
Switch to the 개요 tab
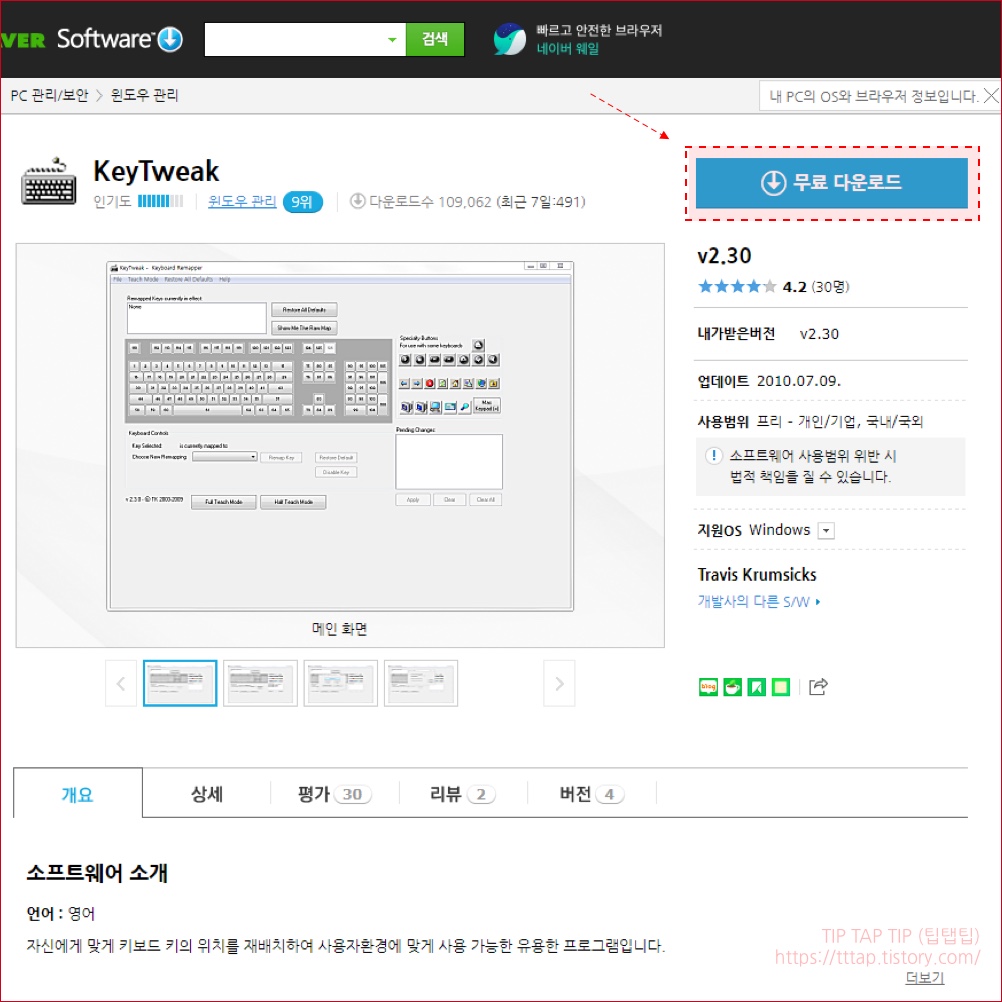pos(78,794)
